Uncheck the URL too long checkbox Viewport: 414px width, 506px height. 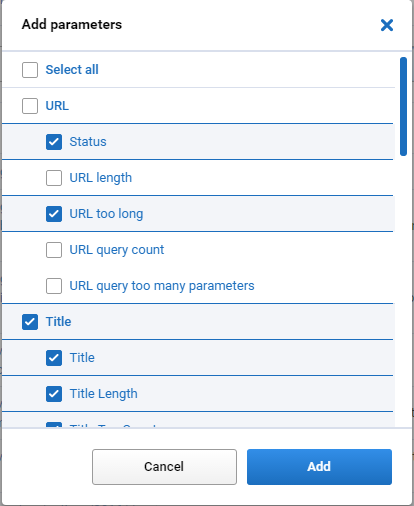click(x=54, y=214)
